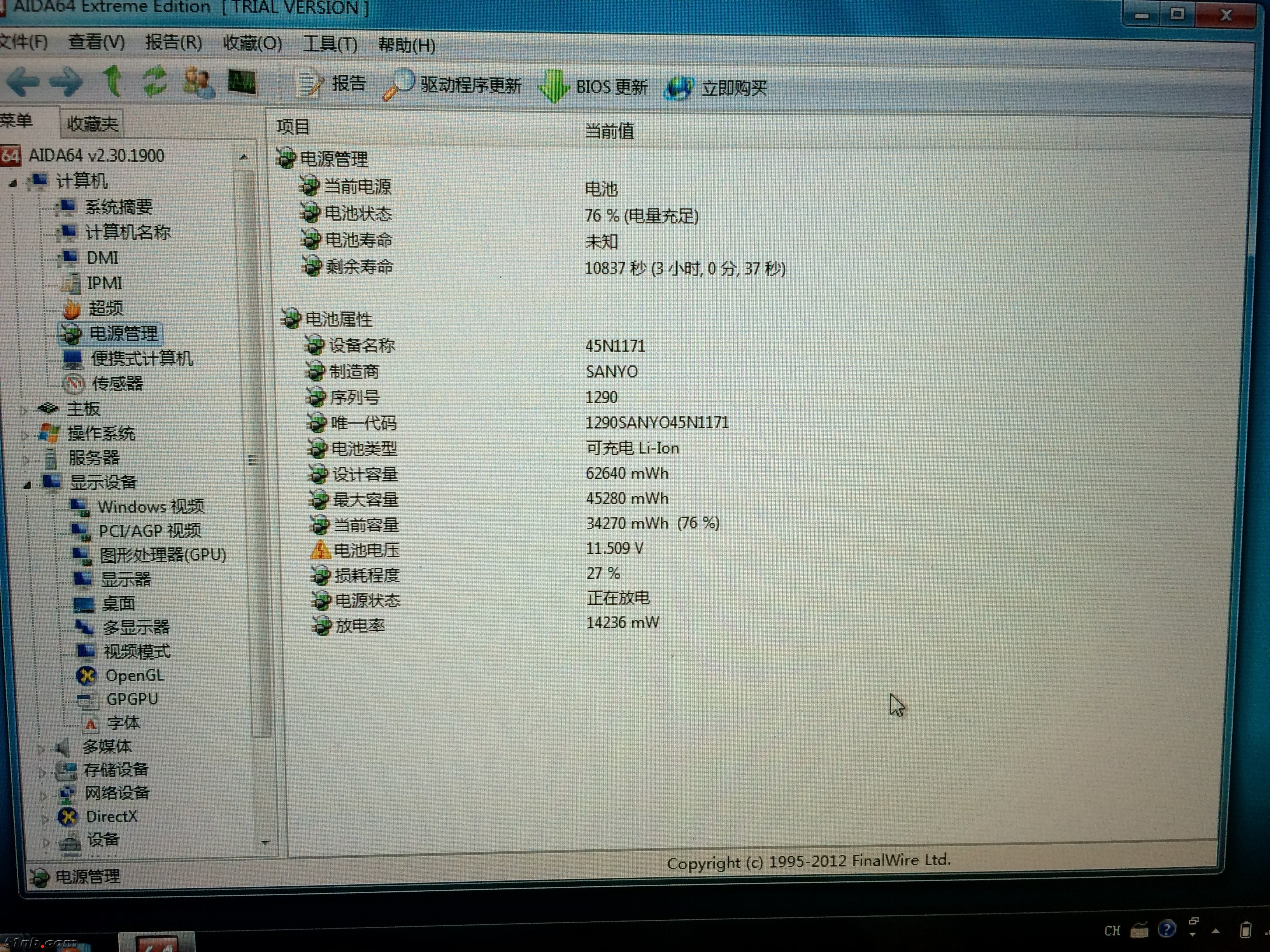
Task: Select 便携式计算机 tree item
Action: 142,359
